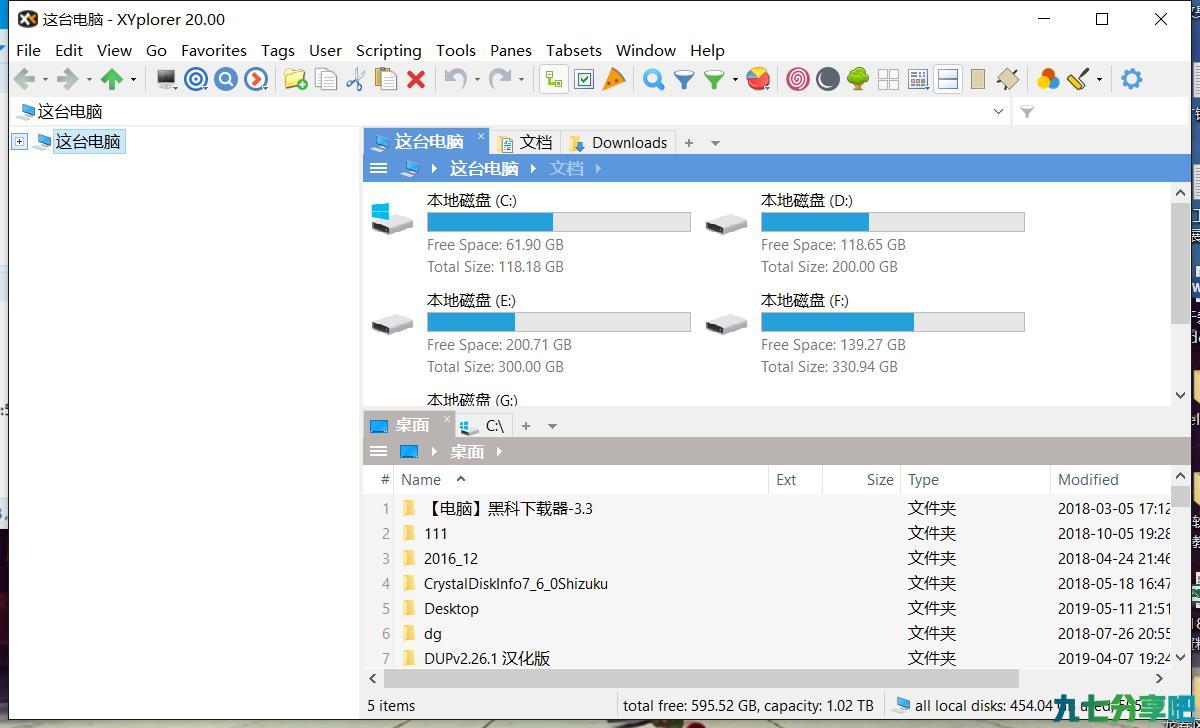Click the blue funnel filter icon
Viewport: 1200px width, 728px height.
point(684,79)
